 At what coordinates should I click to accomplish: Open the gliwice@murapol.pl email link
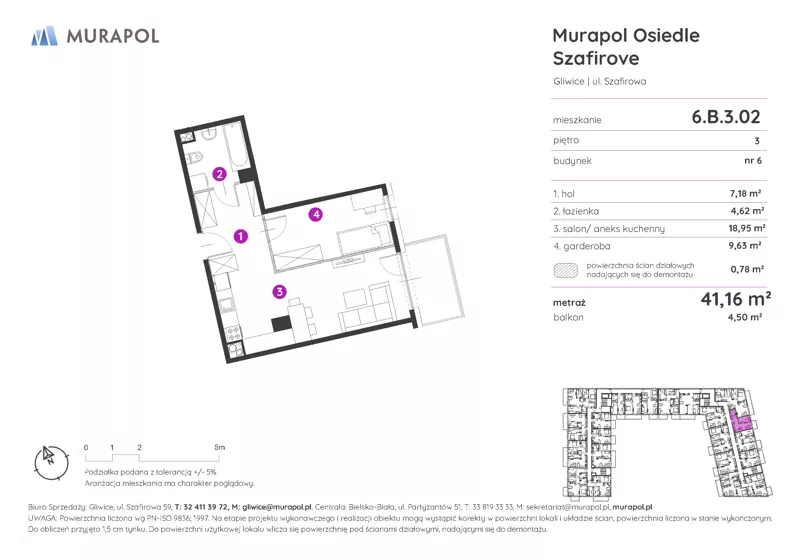[277, 507]
